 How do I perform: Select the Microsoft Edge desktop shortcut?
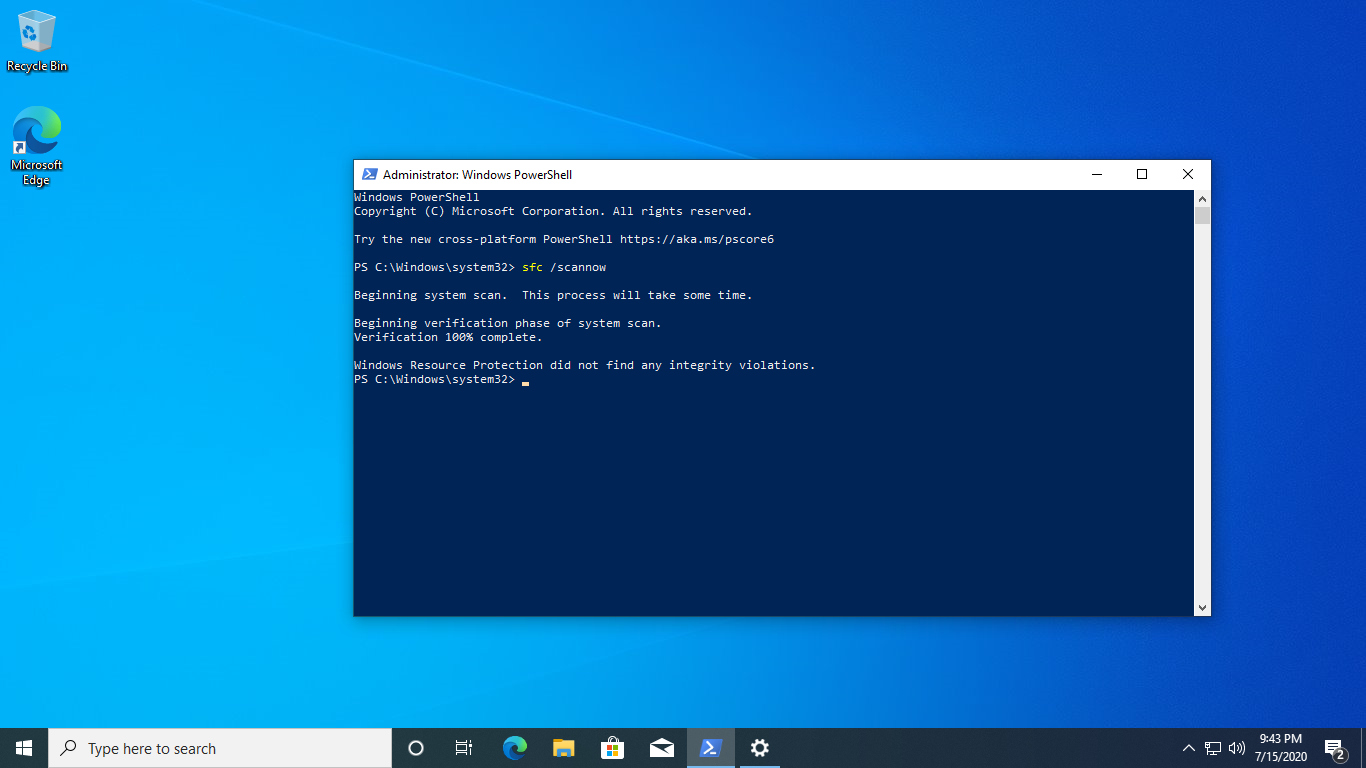coord(37,146)
